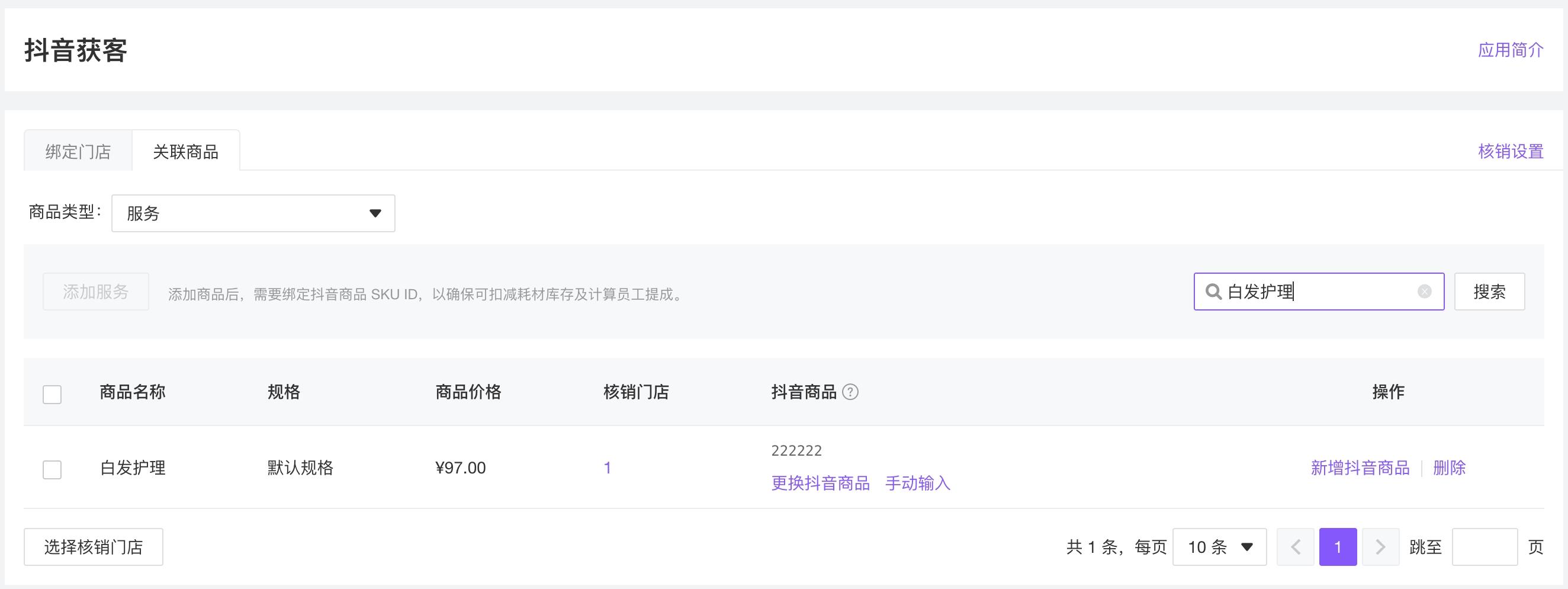This screenshot has height=589, width=1568.
Task: Click the search magnifier icon in the search box
Action: pos(1213,292)
